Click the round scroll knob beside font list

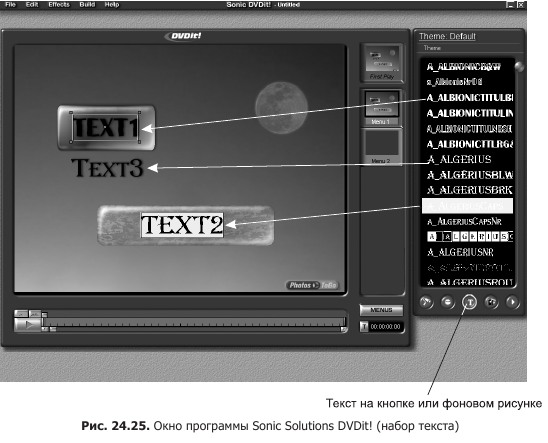point(519,66)
